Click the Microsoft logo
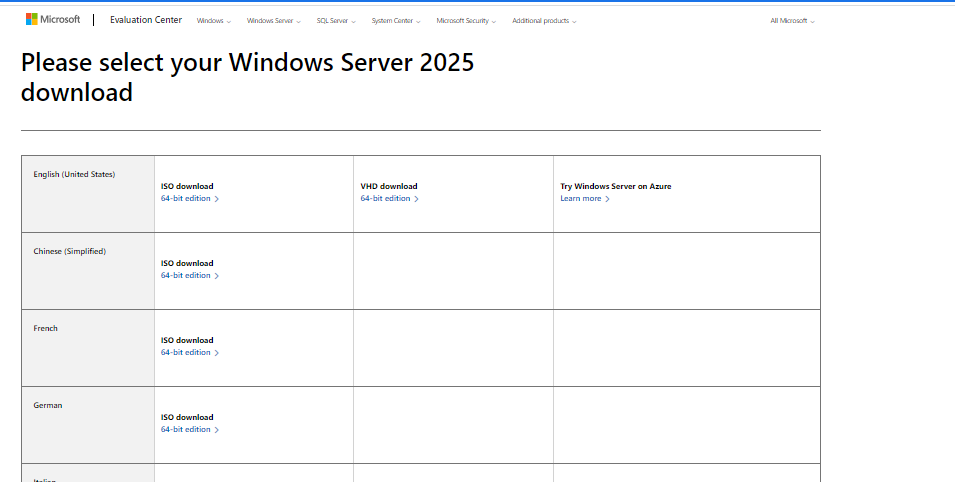The image size is (955, 482). (x=53, y=19)
